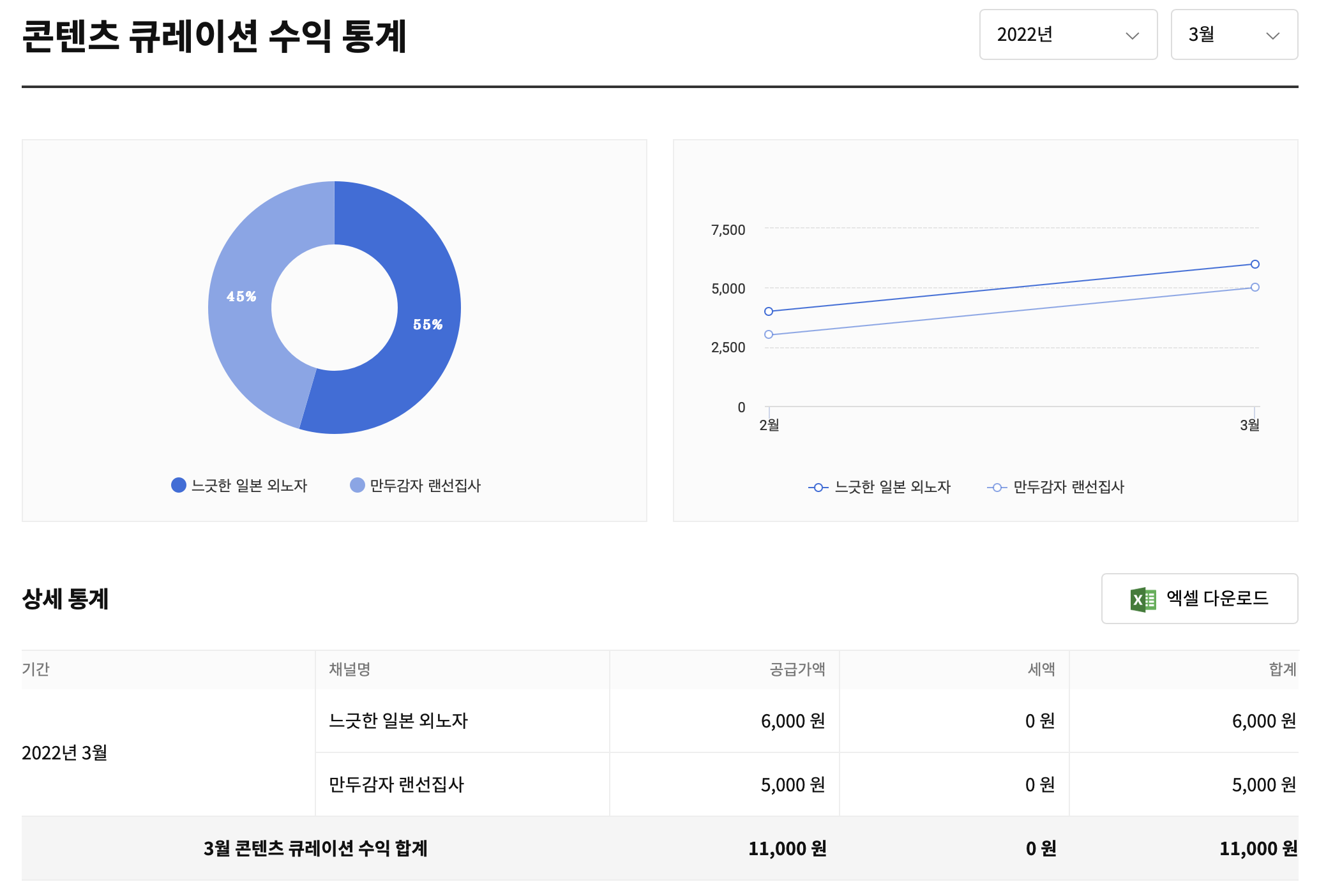This screenshot has width=1319, height=896.
Task: Select the 만두감자 랜선집사 table row
Action: click(x=396, y=784)
